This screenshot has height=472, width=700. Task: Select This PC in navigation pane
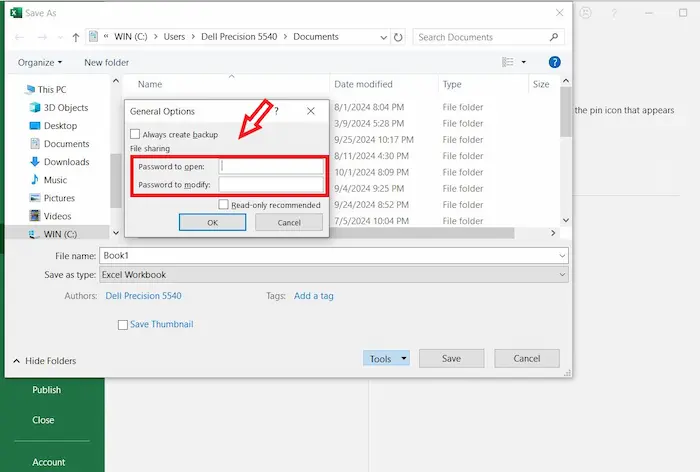[46, 89]
